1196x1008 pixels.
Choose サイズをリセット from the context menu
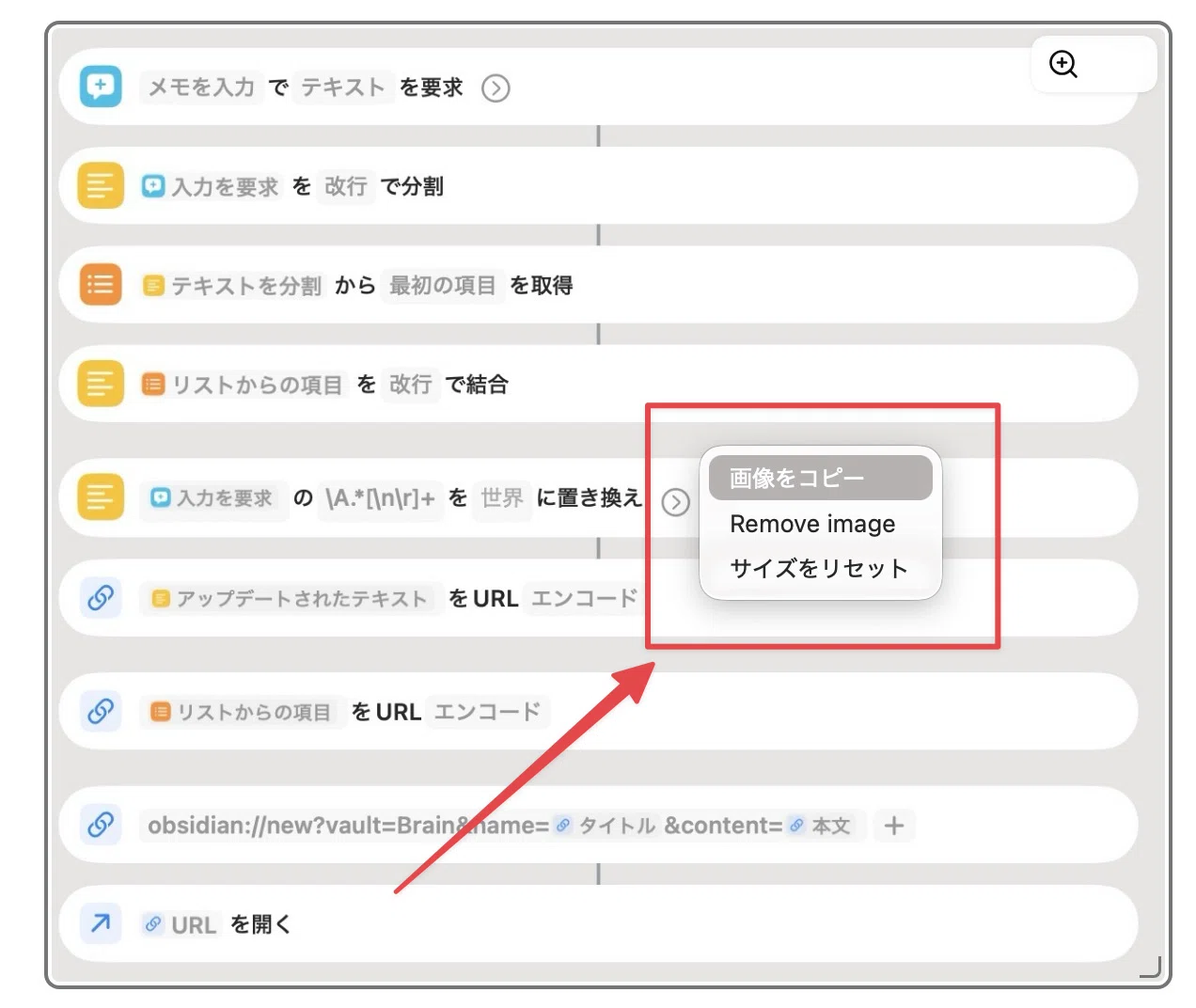pyautogui.click(x=820, y=568)
